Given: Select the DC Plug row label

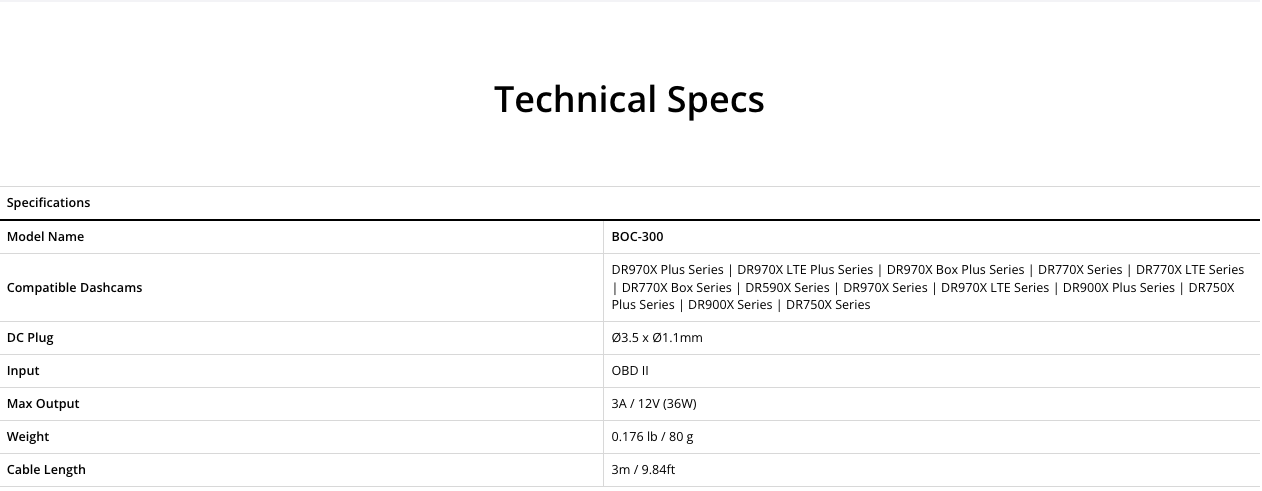Looking at the screenshot, I should tap(30, 338).
